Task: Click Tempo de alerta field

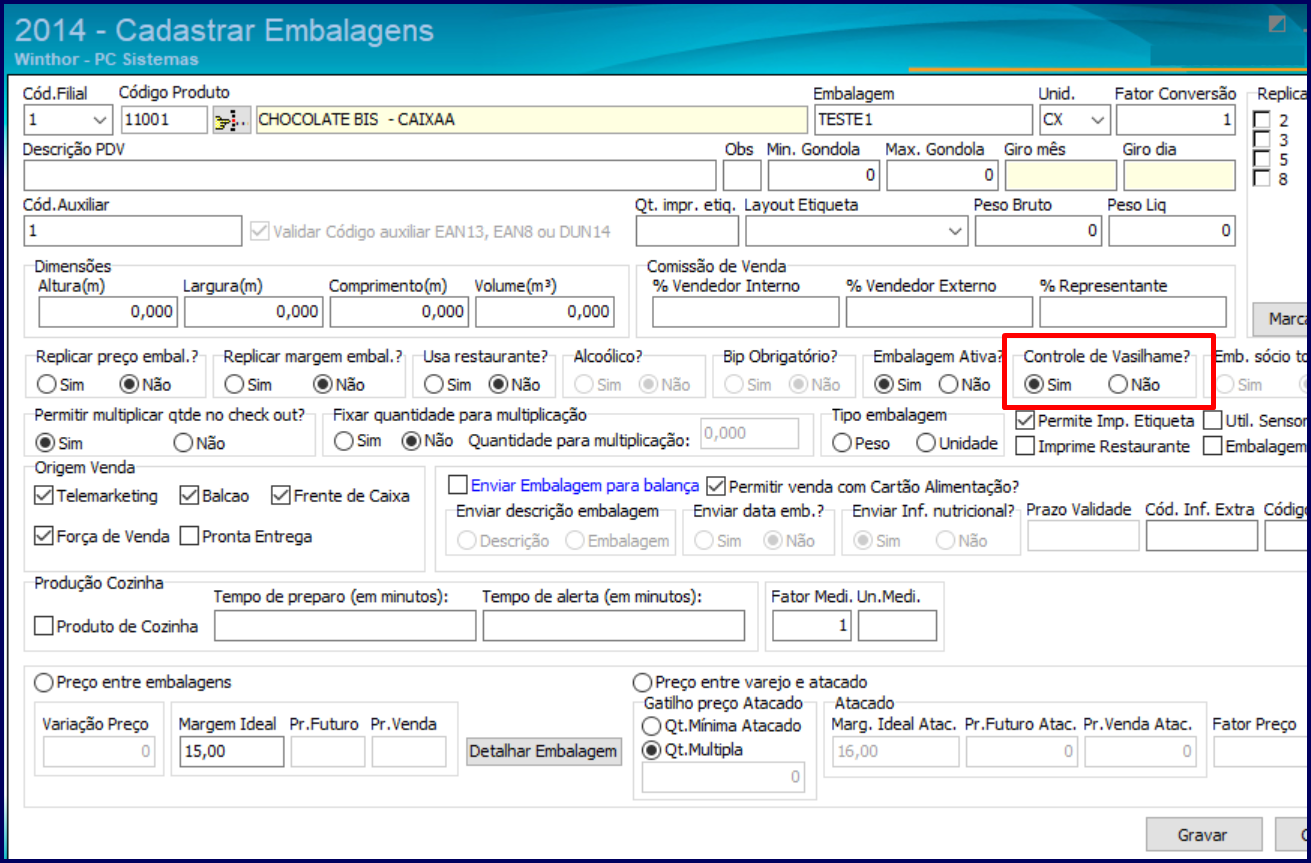Action: coord(614,626)
